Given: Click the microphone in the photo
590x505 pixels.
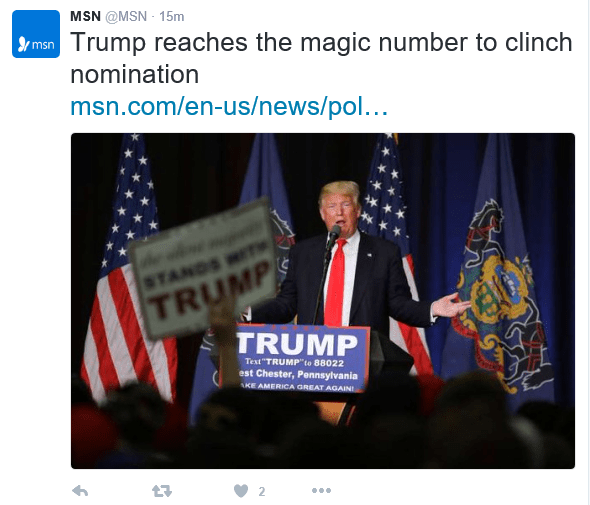Looking at the screenshot, I should click(333, 236).
